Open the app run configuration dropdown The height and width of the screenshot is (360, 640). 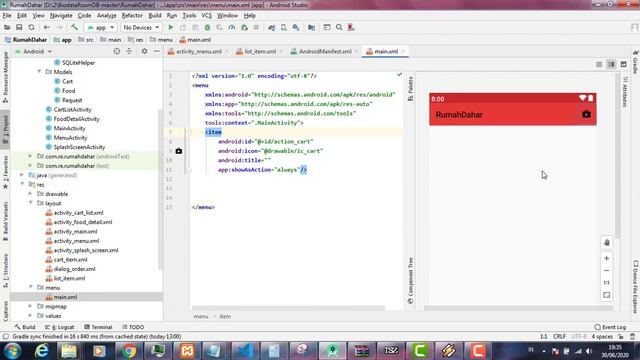[x=100, y=27]
